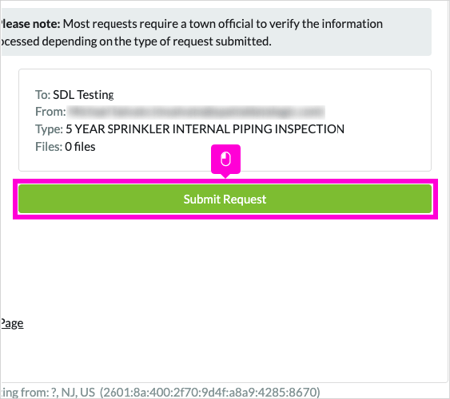Click the blurred From email address
The width and height of the screenshot is (450, 399).
point(196,112)
